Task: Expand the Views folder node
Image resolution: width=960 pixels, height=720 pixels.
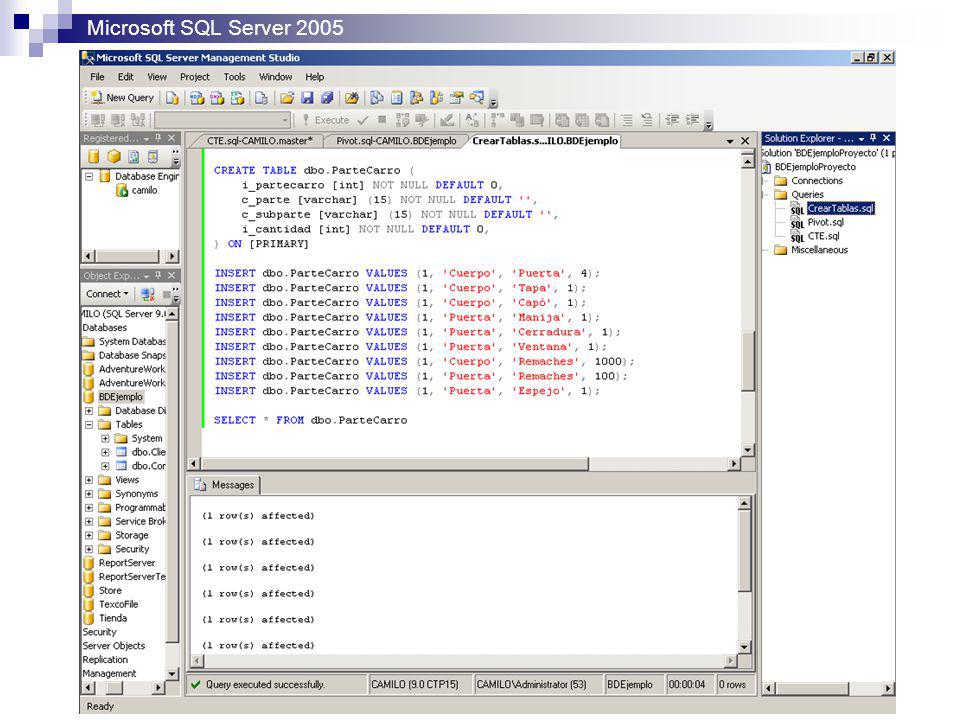Action: 89,480
